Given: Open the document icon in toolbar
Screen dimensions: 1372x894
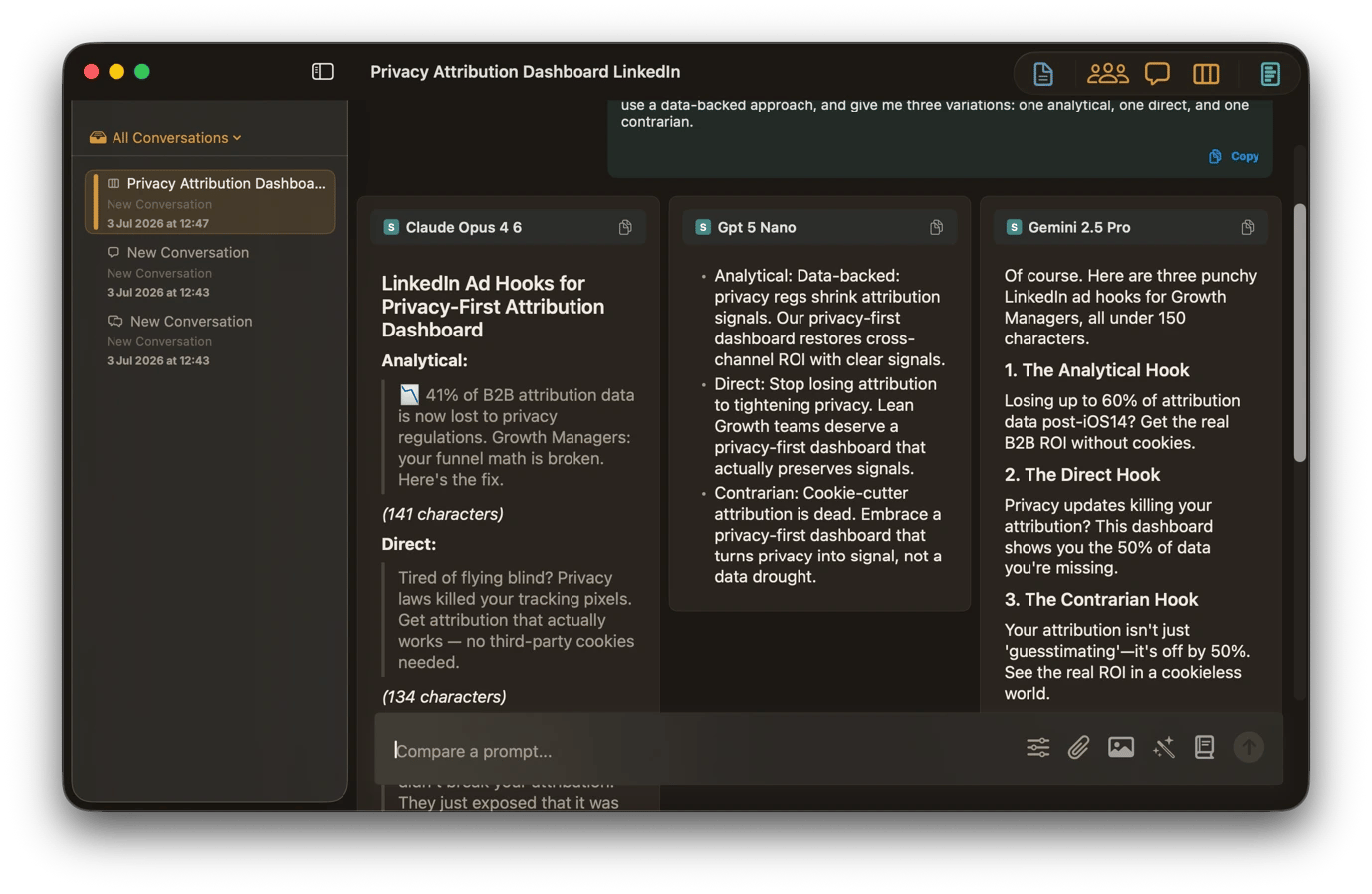Looking at the screenshot, I should [x=1042, y=74].
